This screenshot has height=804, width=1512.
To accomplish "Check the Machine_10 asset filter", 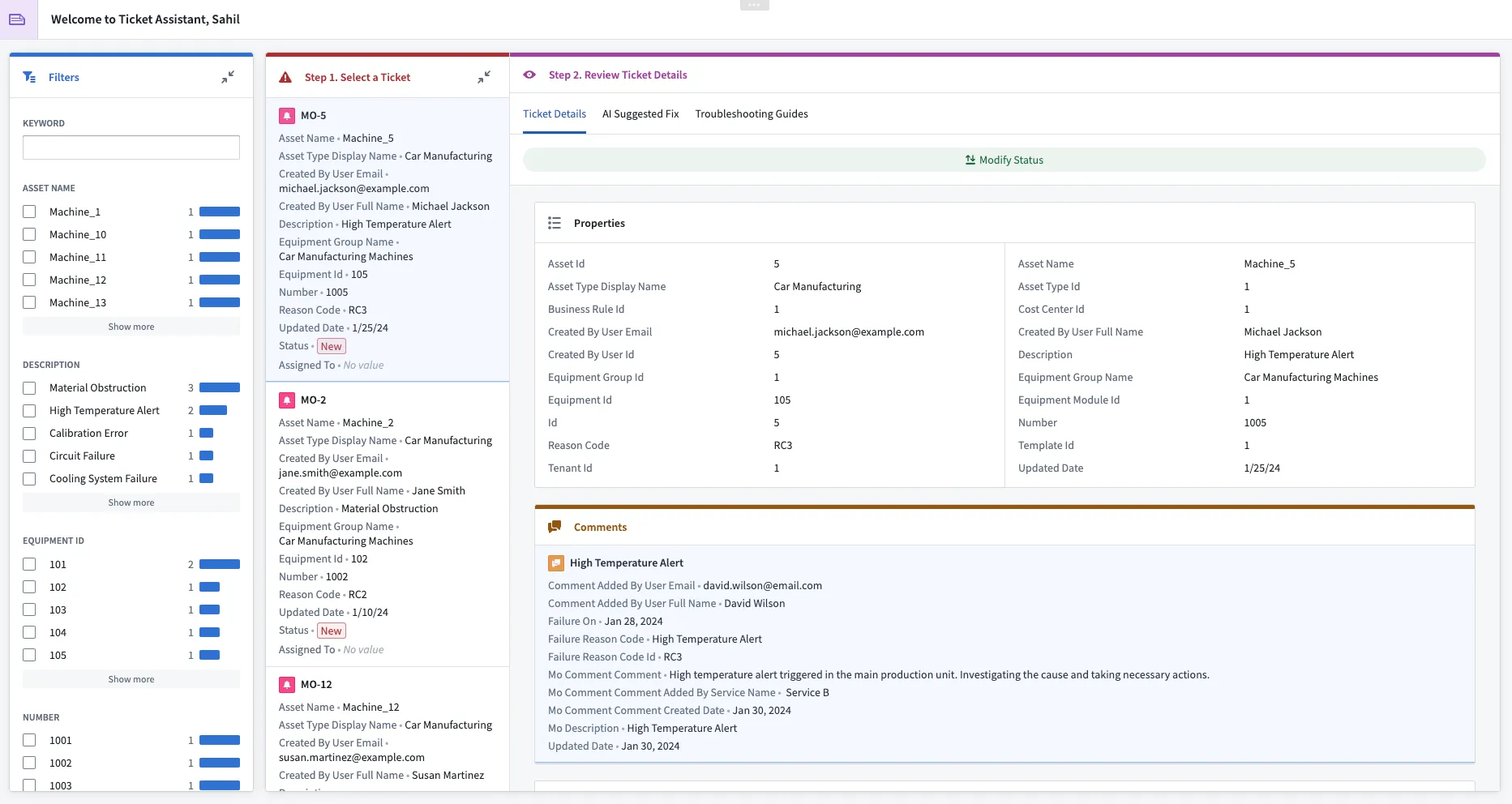I will click(x=29, y=234).
